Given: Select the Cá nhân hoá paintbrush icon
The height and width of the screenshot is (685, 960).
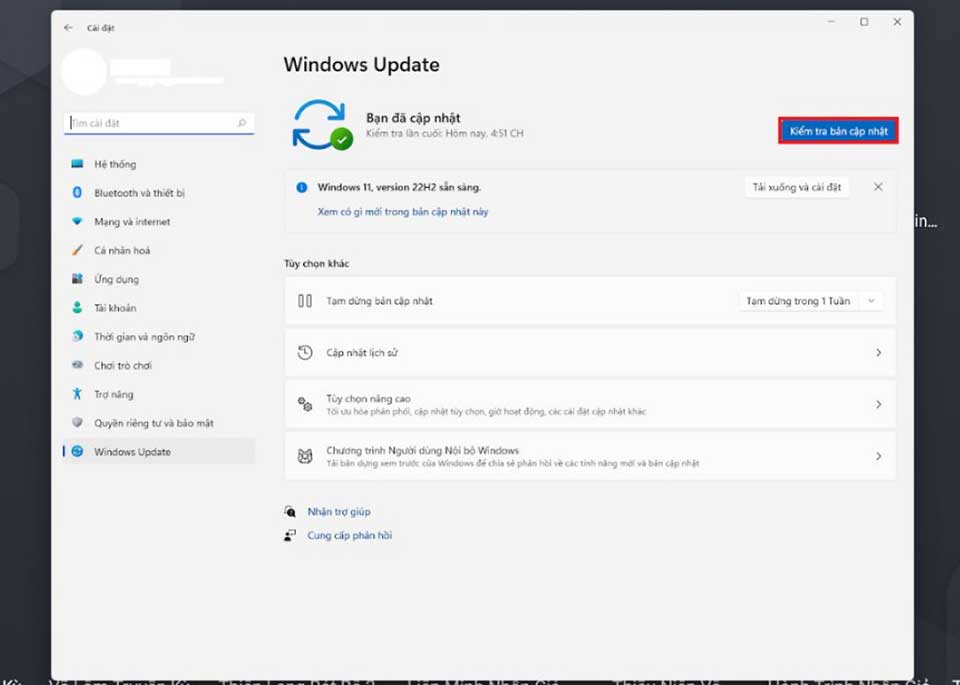Looking at the screenshot, I should 77,250.
